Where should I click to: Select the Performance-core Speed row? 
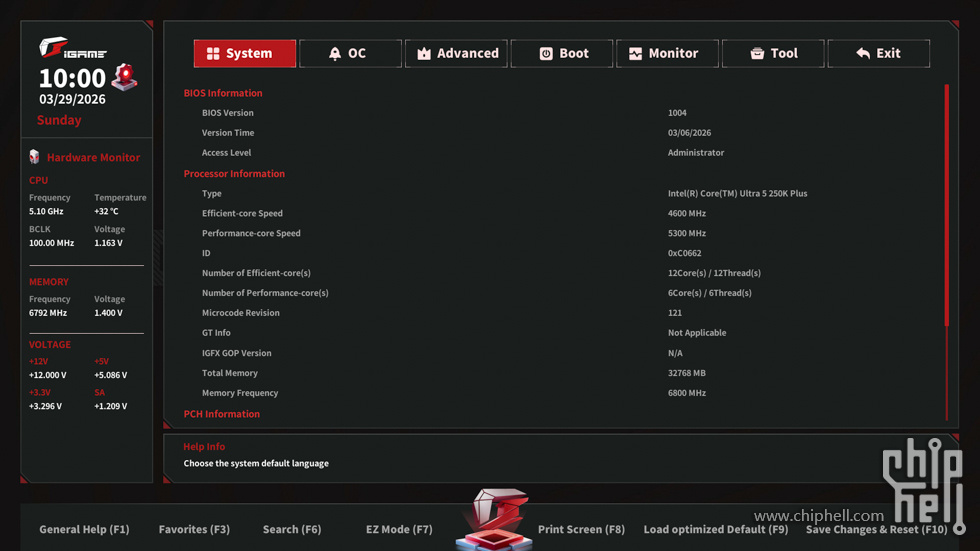click(556, 233)
